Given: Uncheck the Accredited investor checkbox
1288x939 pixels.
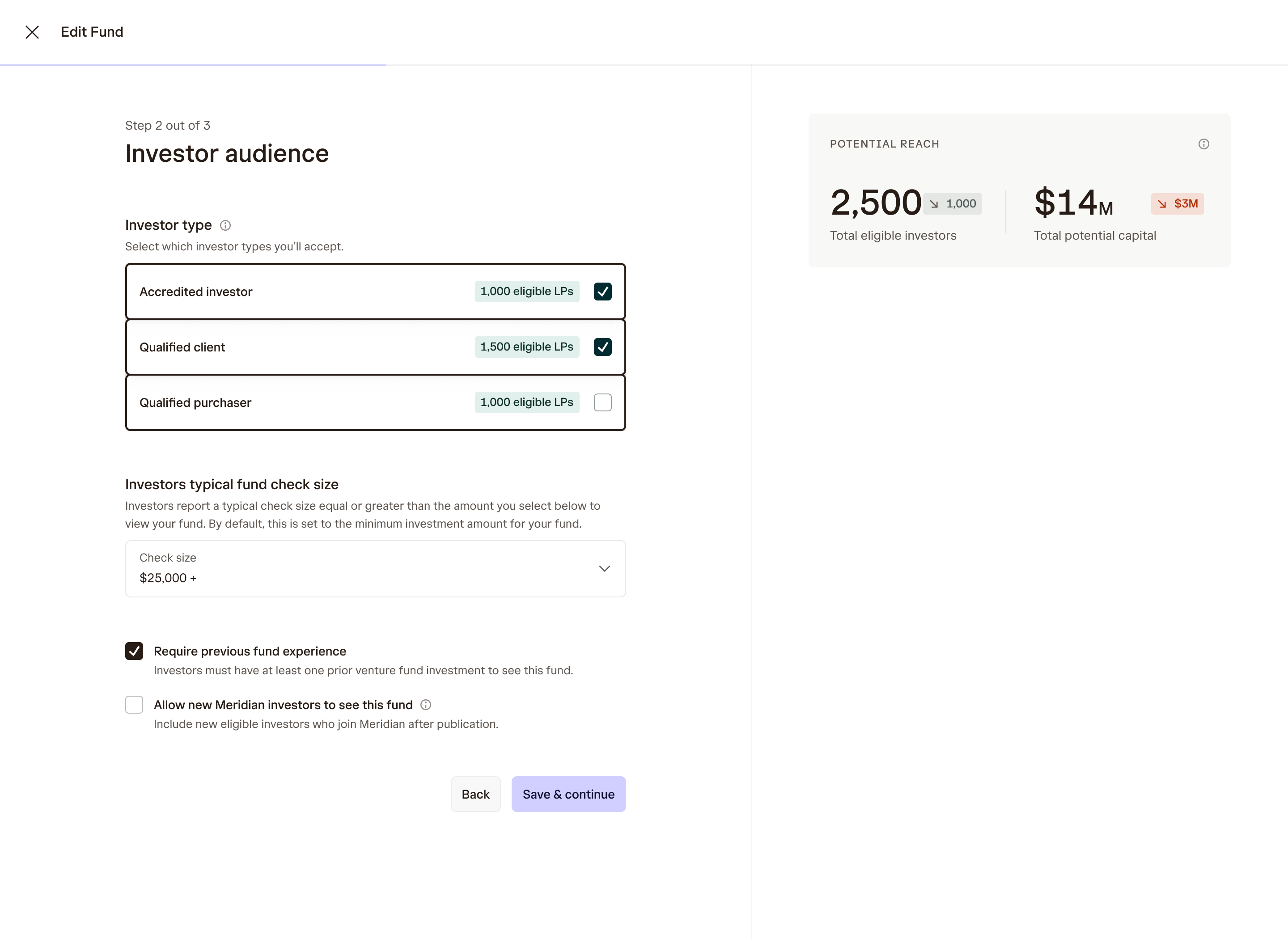Looking at the screenshot, I should click(602, 292).
